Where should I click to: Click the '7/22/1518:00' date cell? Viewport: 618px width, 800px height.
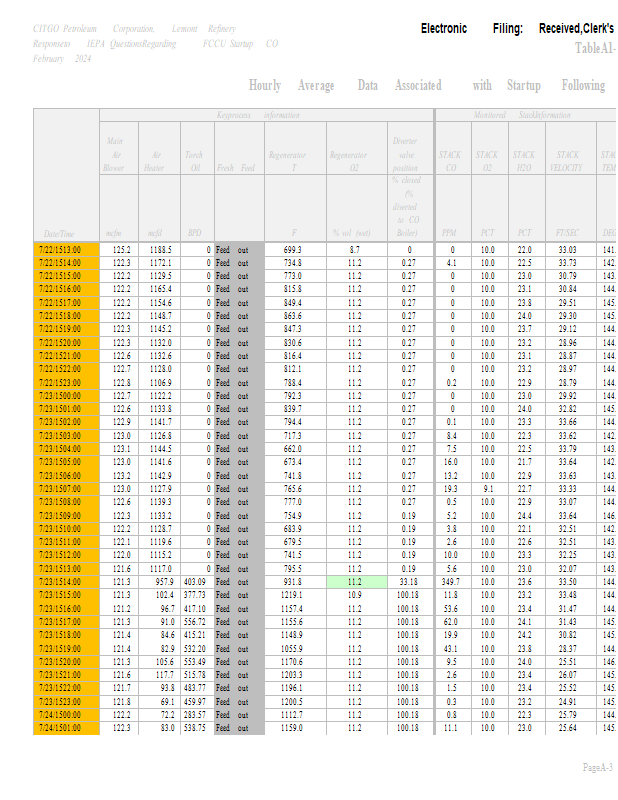[x=66, y=316]
